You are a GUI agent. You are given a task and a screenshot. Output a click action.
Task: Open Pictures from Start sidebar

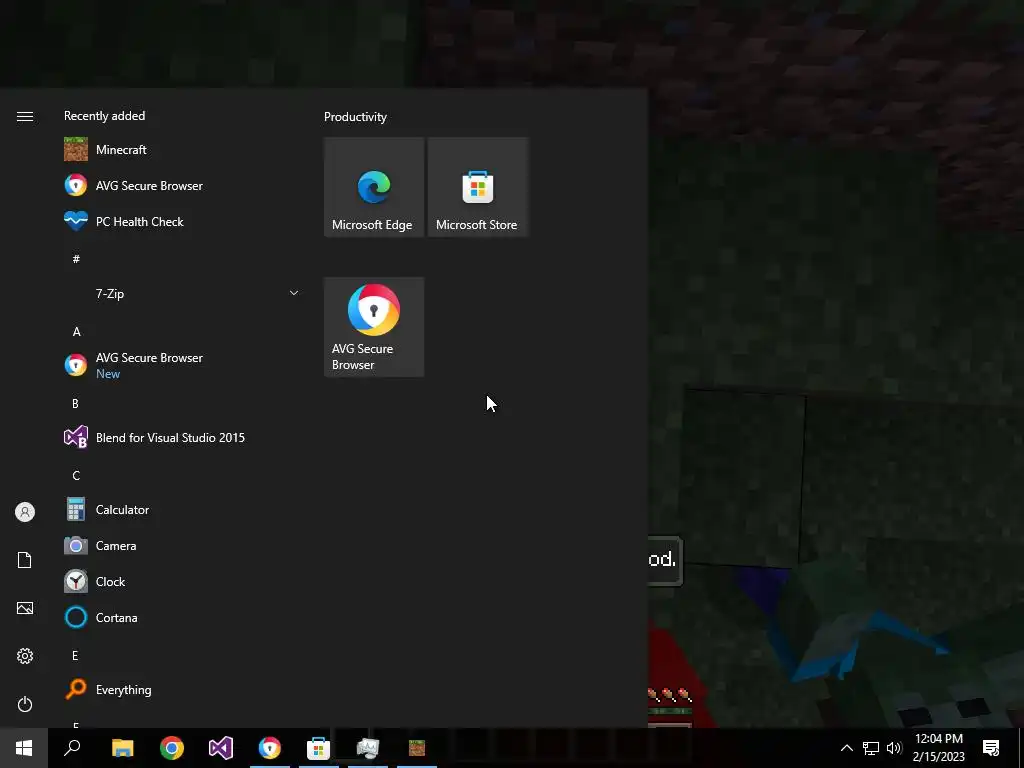point(25,608)
